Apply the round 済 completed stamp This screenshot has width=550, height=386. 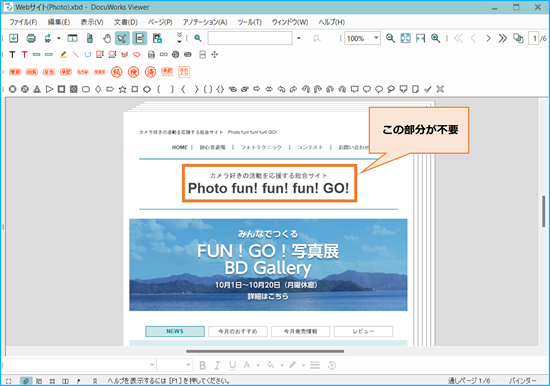(x=150, y=72)
